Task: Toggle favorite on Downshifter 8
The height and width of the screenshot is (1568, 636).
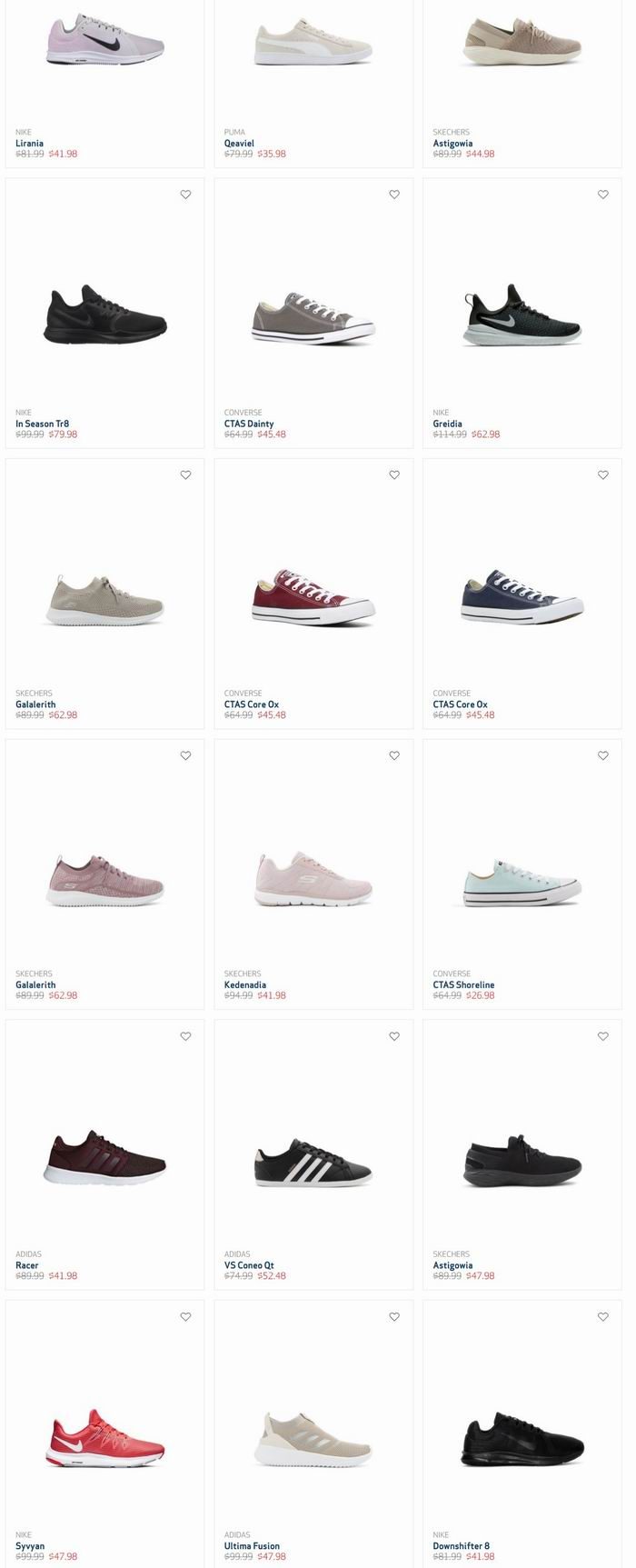Action: (x=603, y=1317)
